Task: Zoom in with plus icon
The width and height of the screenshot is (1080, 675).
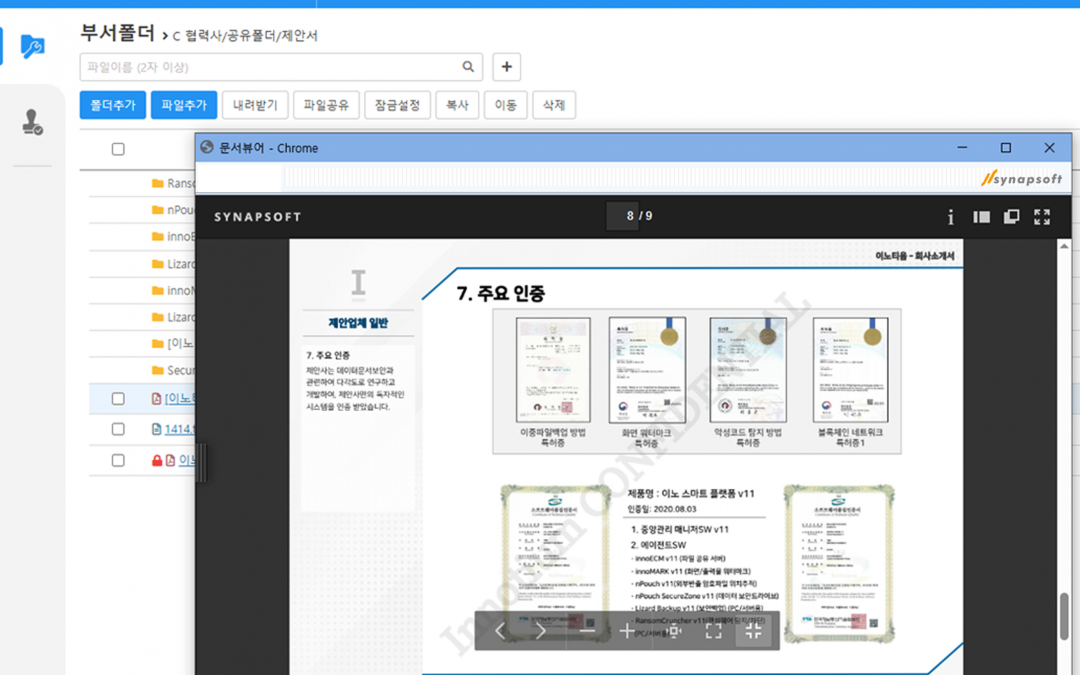Action: tap(627, 630)
